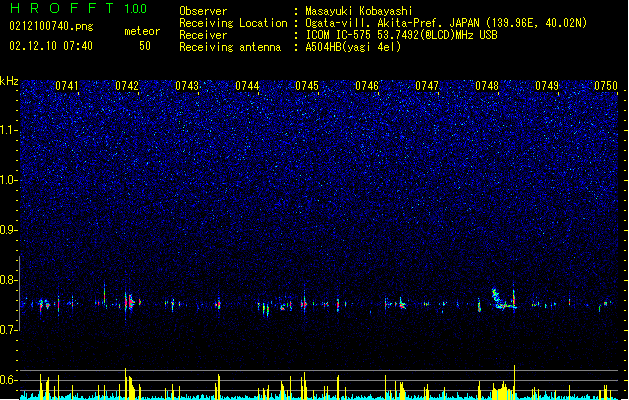The height and width of the screenshot is (400, 629).
Task: Click the 1.1 kHz axis label
Action: click(9, 130)
